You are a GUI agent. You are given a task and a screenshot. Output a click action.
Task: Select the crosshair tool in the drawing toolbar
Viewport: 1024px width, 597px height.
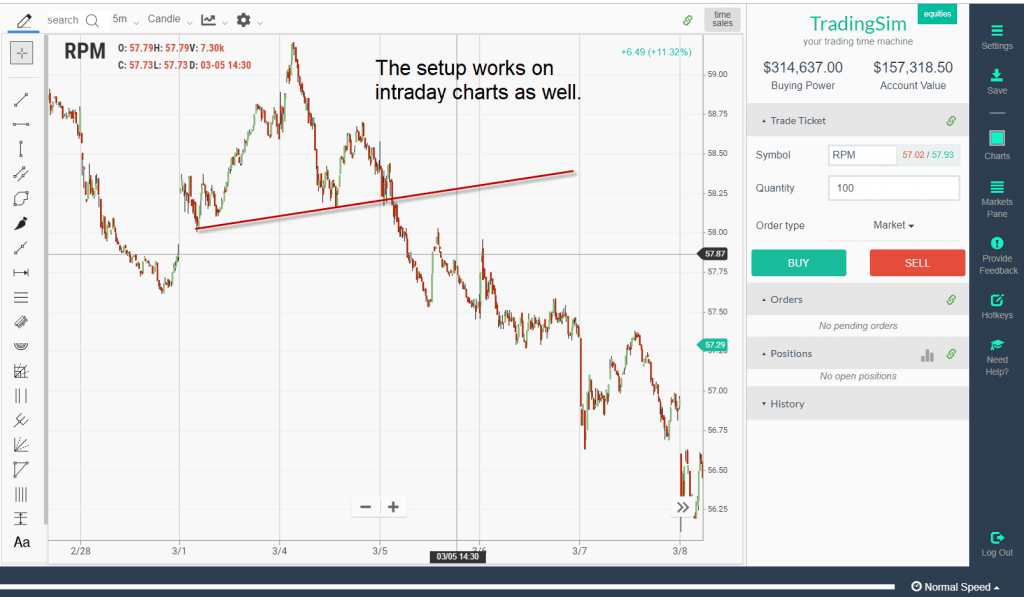pyautogui.click(x=21, y=52)
